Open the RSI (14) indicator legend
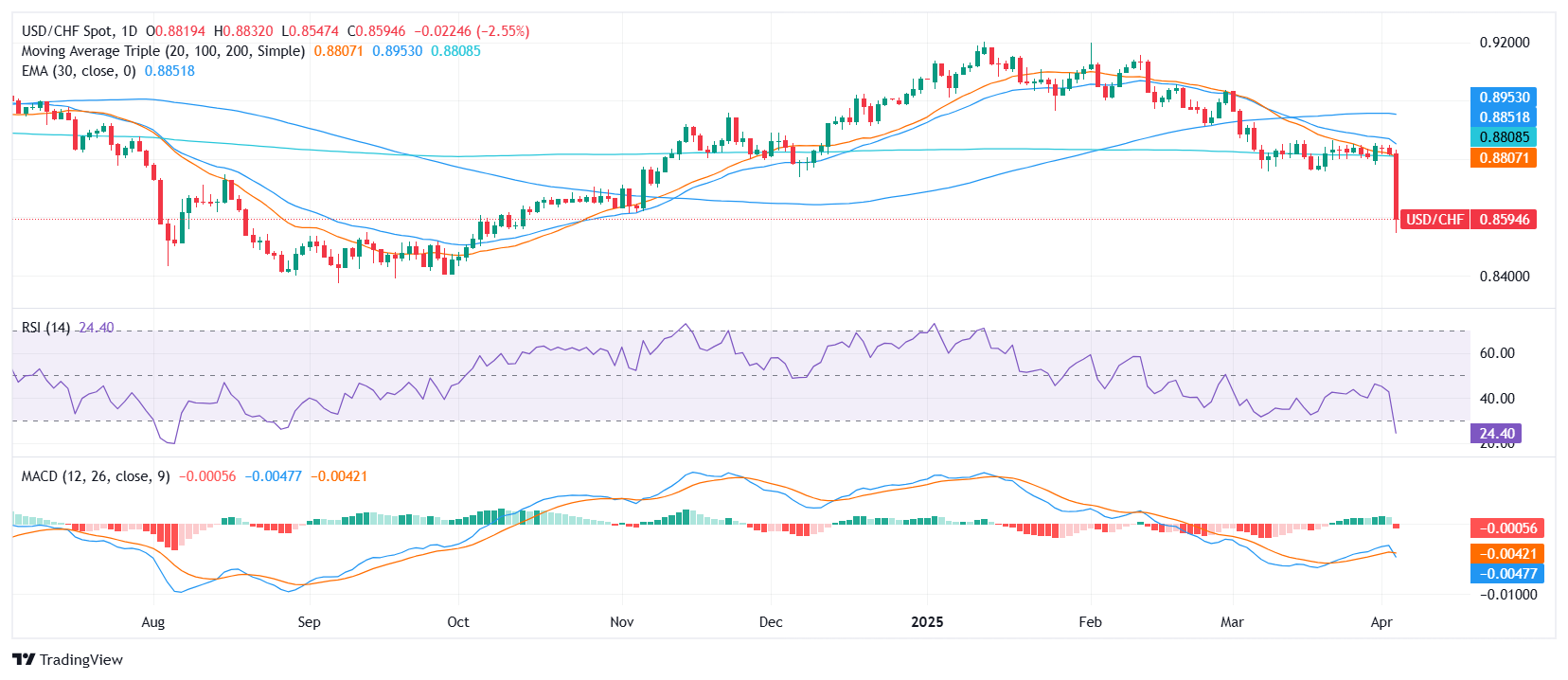 point(45,328)
